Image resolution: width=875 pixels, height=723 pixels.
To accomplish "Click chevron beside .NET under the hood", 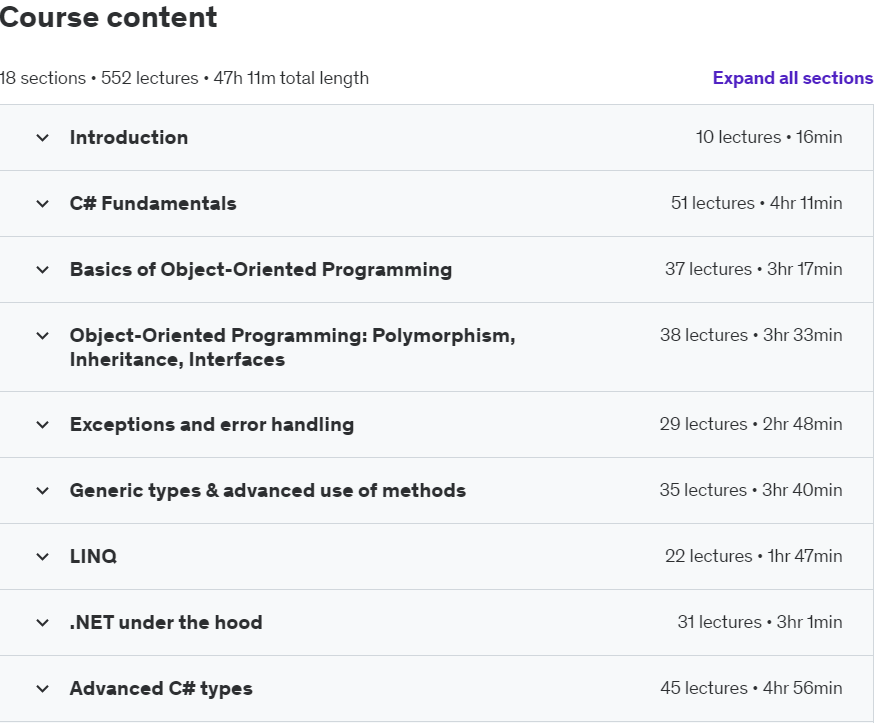I will coord(42,623).
